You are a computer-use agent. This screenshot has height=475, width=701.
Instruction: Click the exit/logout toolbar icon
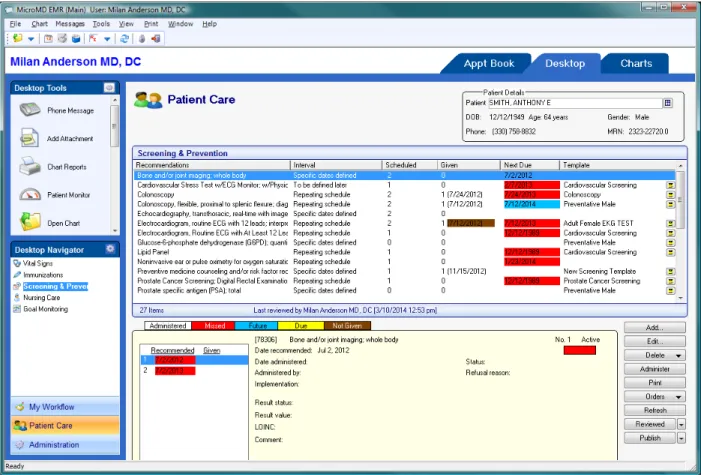tap(156, 39)
